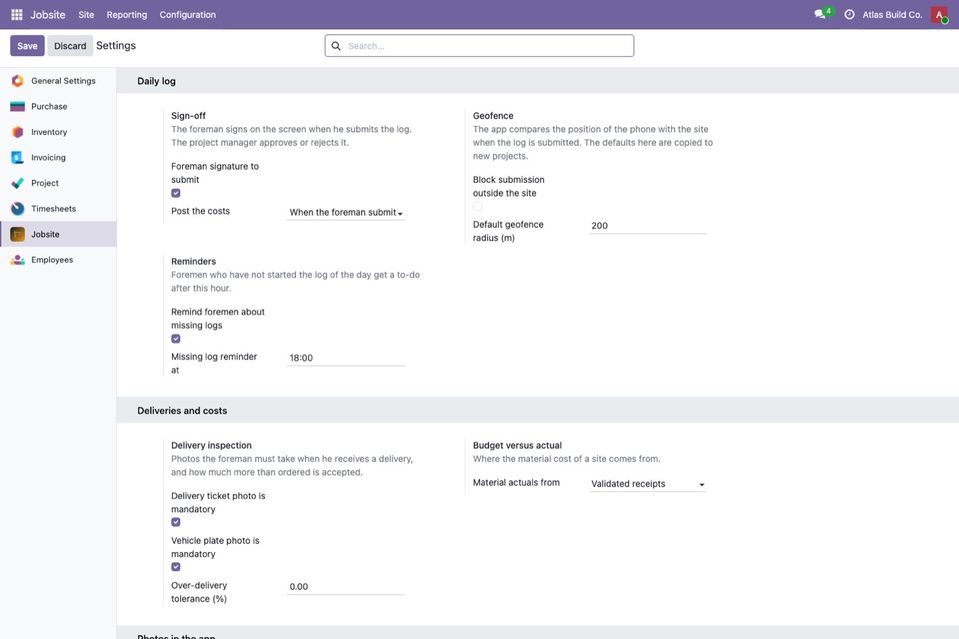
Task: Toggle Vehicle plate photo is mandatory
Action: click(x=176, y=567)
